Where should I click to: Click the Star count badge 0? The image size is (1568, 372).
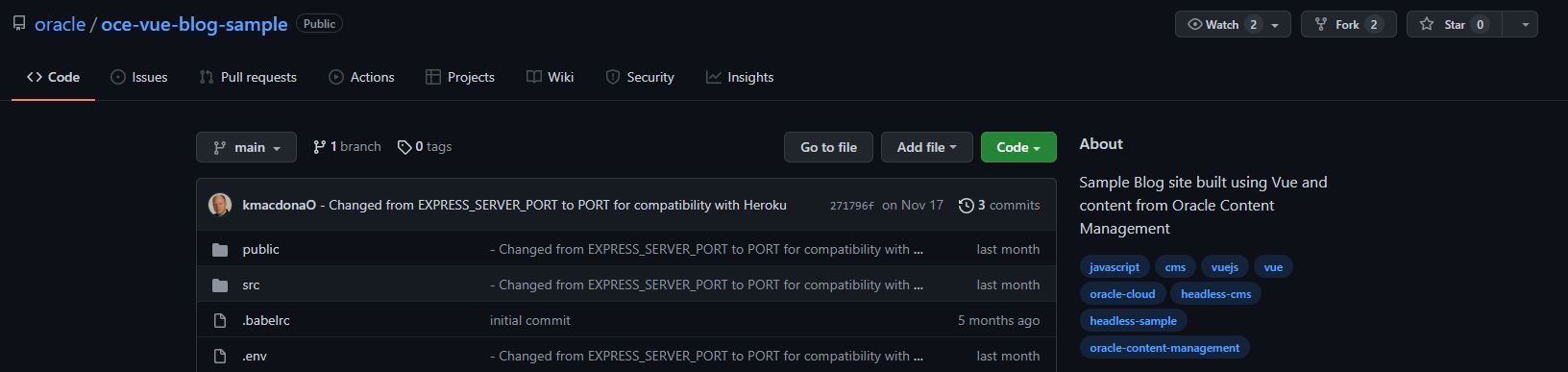tap(1480, 25)
